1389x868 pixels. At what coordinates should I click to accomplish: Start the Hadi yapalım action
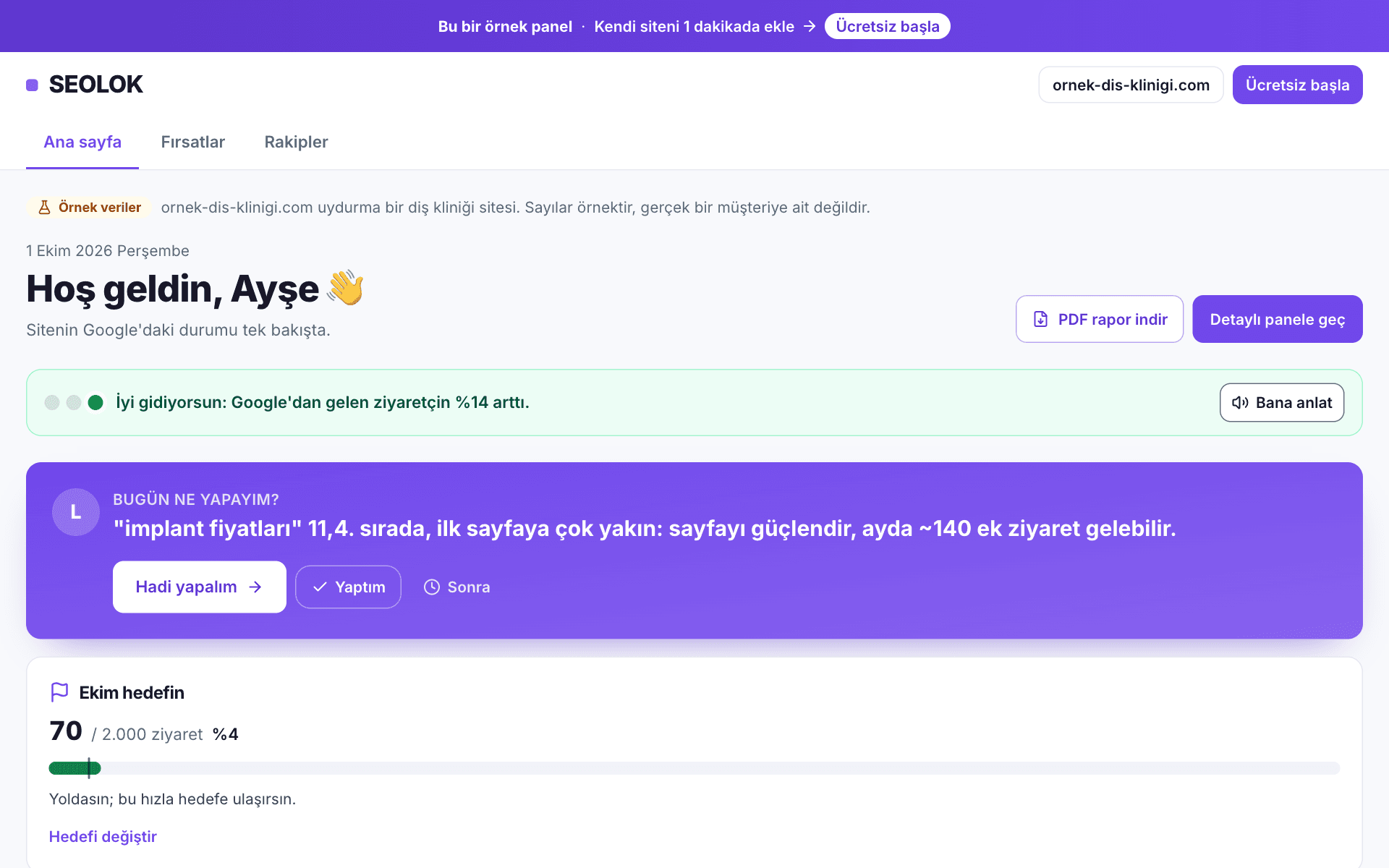point(200,587)
